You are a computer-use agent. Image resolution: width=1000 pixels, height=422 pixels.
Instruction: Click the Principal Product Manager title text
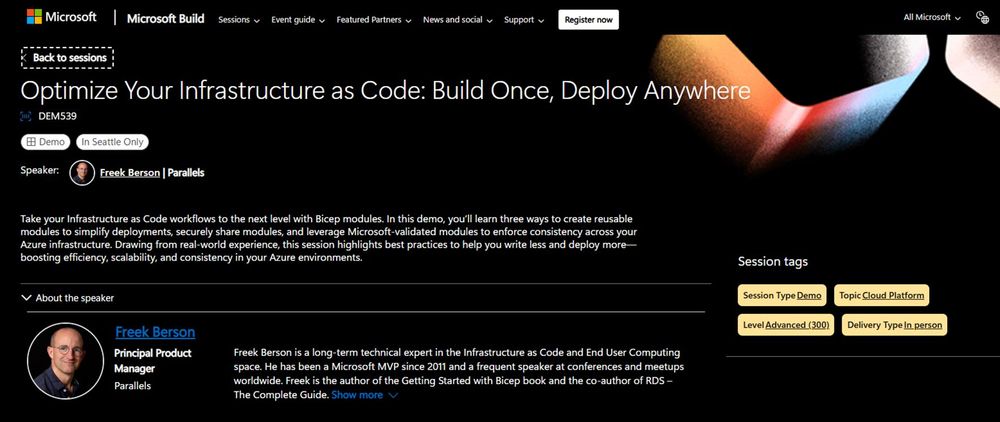point(152,361)
